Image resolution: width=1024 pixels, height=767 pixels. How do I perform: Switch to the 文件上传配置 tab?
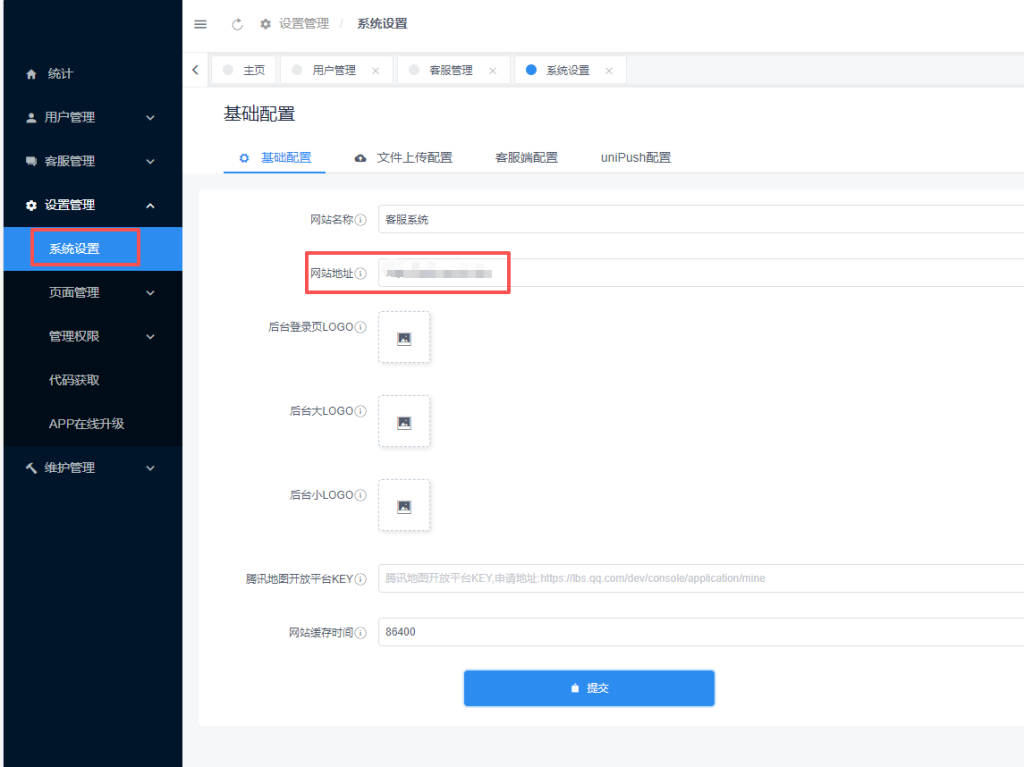coord(413,157)
